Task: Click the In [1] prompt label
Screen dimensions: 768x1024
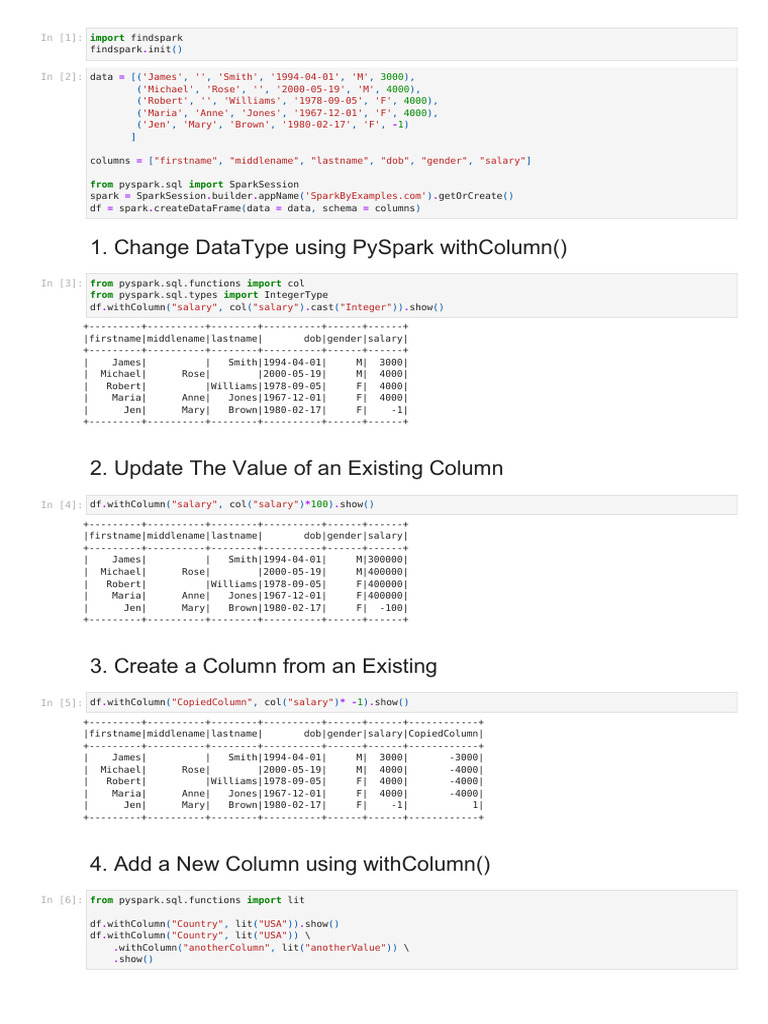Action: 61,38
